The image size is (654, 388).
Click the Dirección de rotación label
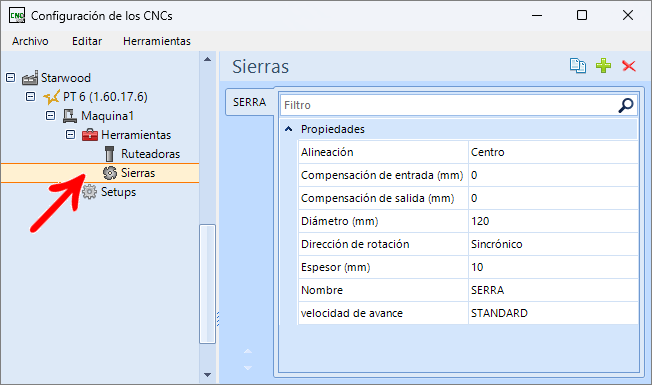355,244
